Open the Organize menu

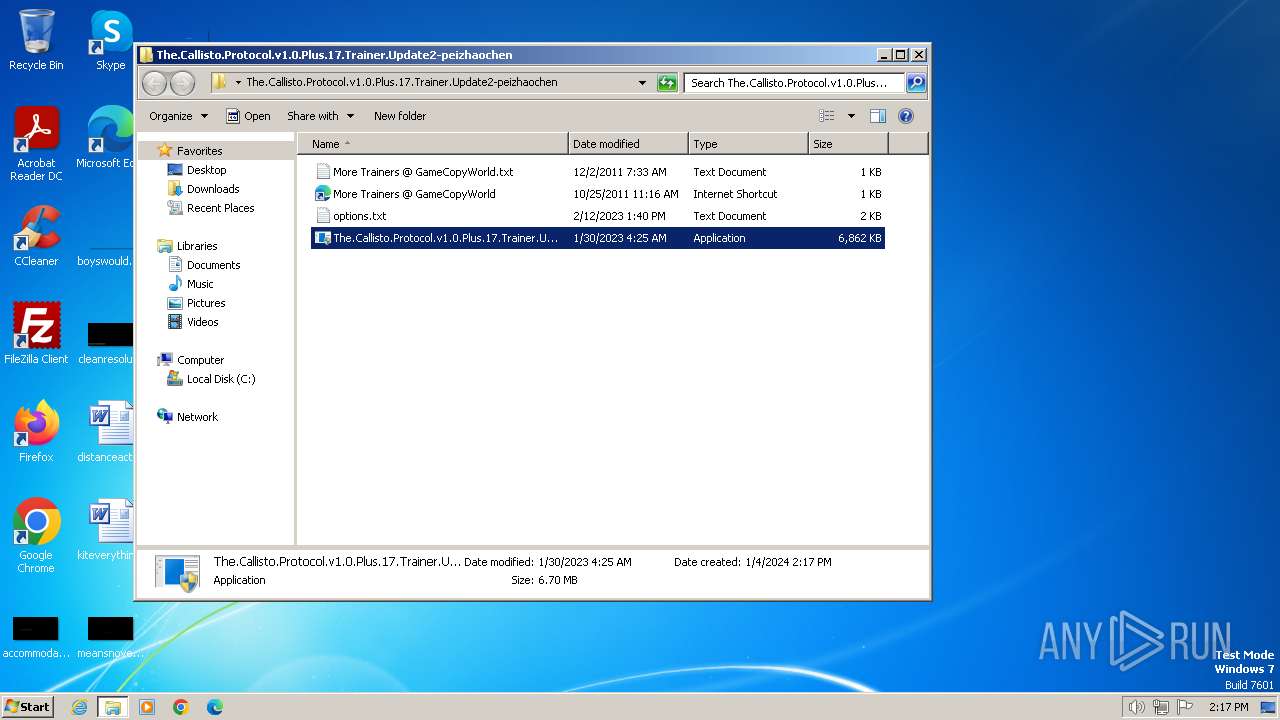[178, 116]
